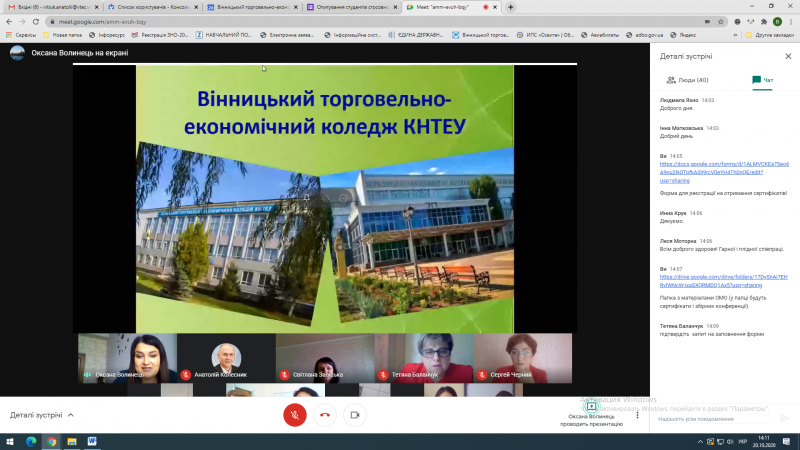Click the Chrome taskbar icon
Screen dimensions: 800x450
(x=52, y=441)
